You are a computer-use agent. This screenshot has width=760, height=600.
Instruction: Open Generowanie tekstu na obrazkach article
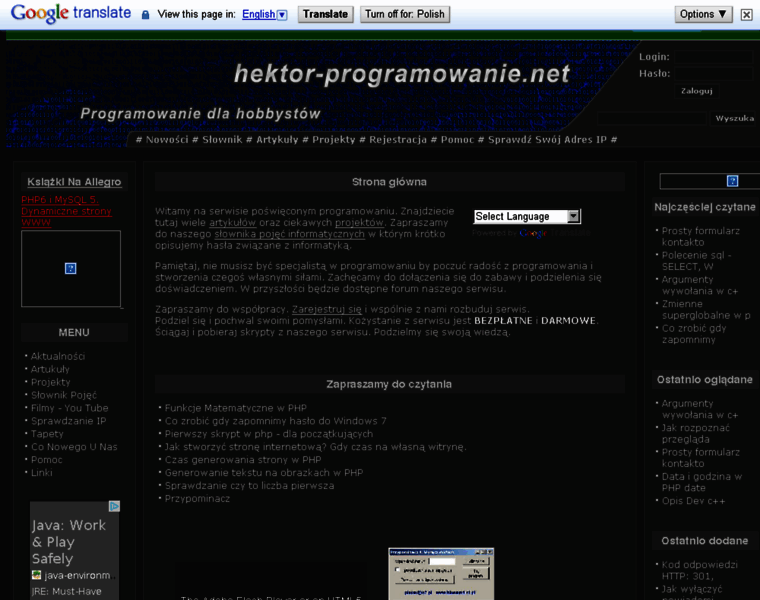264,473
